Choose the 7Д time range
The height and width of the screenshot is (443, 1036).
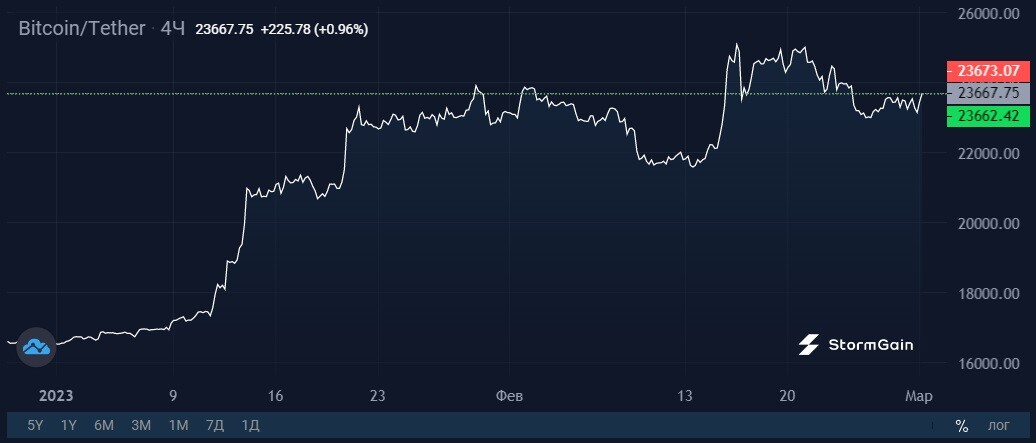215,425
